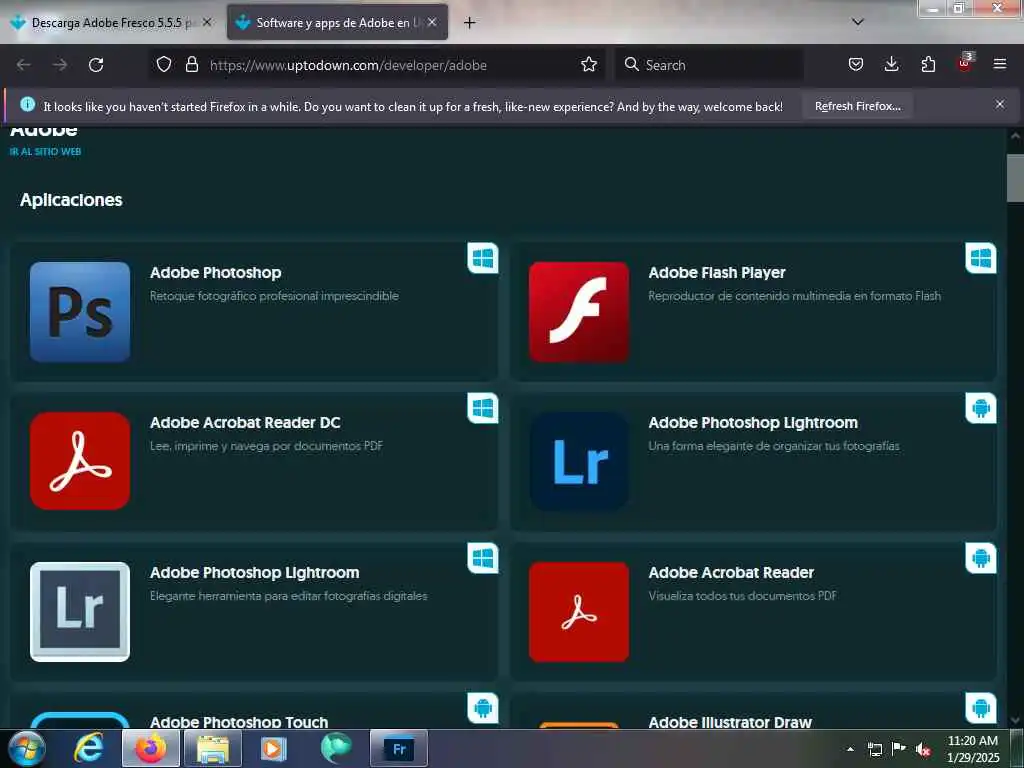
Task: Open the Firefox downloads panel
Action: (891, 65)
